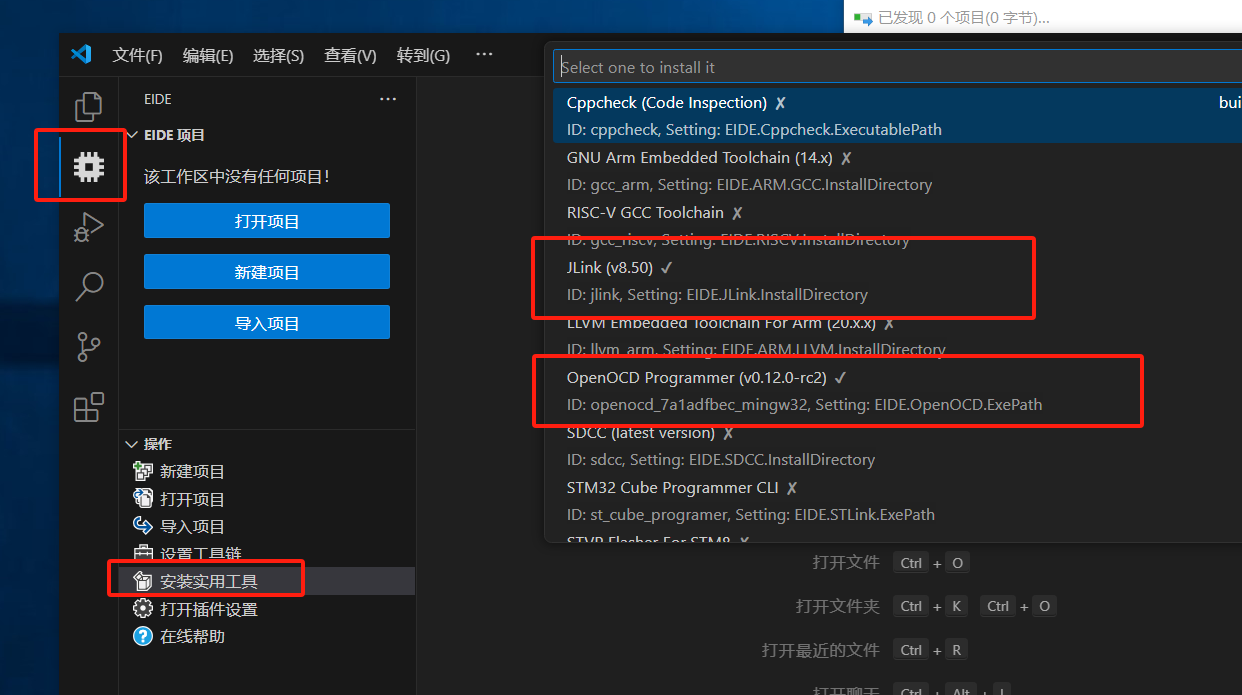1242x695 pixels.
Task: Open the 选择(S) menu
Action: (x=279, y=55)
